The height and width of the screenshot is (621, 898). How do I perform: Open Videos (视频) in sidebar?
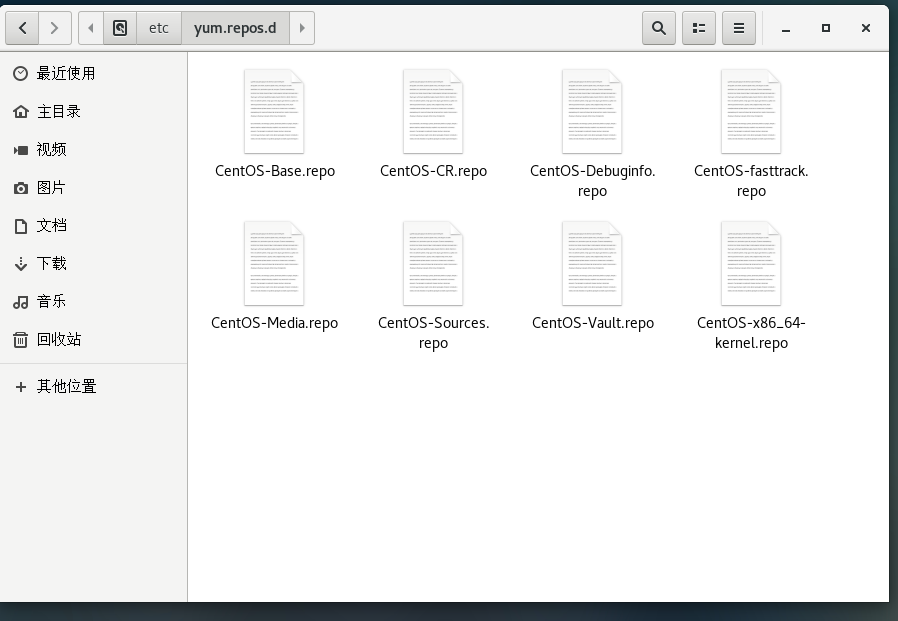coord(94,150)
